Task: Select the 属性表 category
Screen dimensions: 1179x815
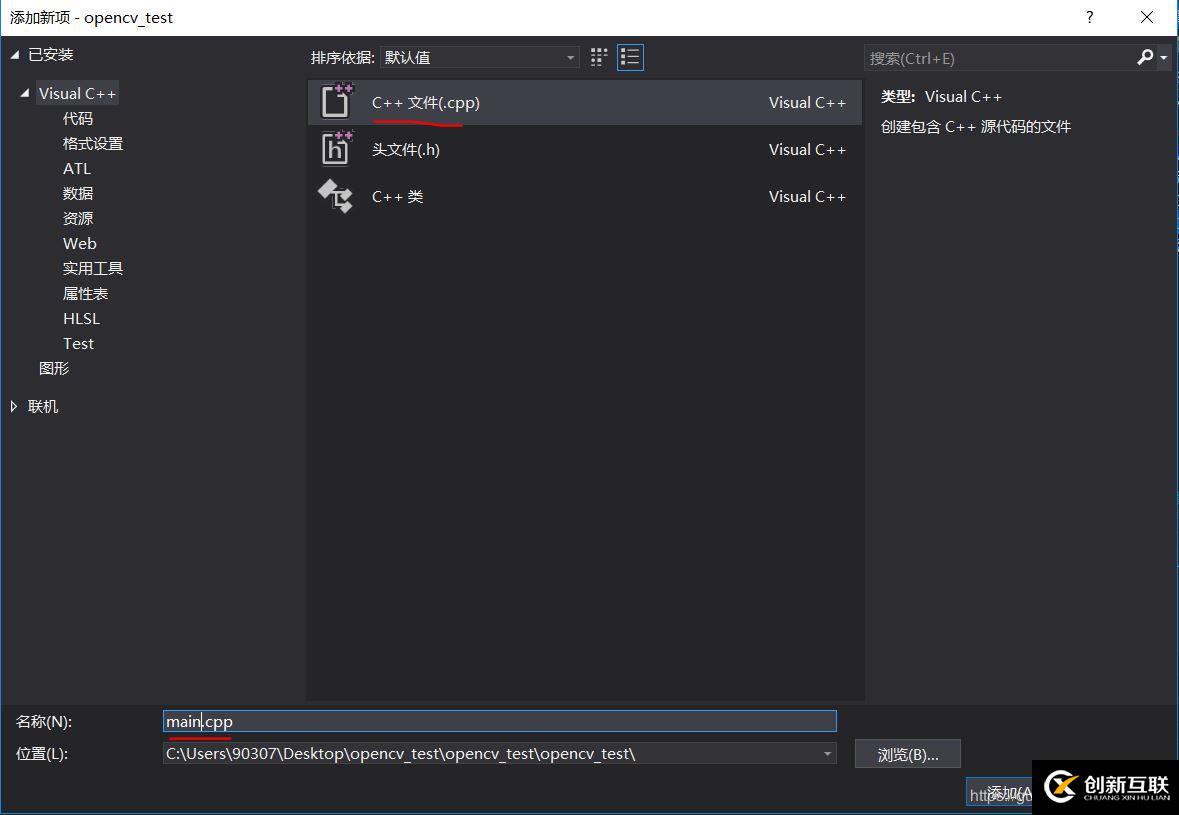Action: (86, 293)
